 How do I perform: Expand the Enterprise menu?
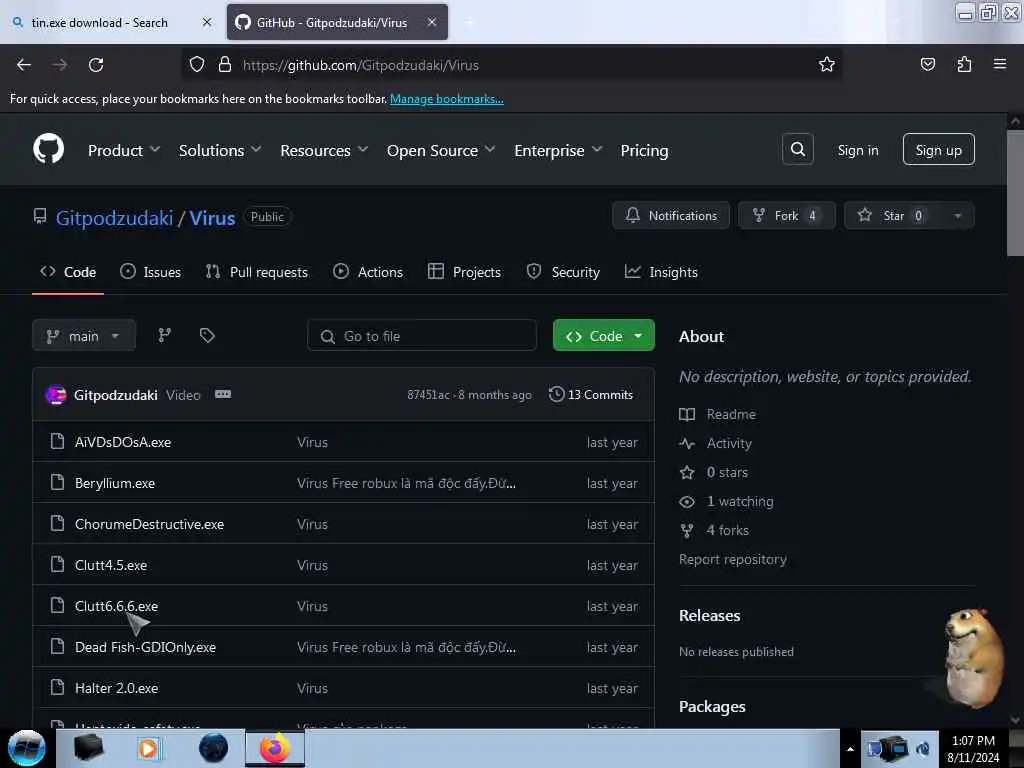coord(558,150)
